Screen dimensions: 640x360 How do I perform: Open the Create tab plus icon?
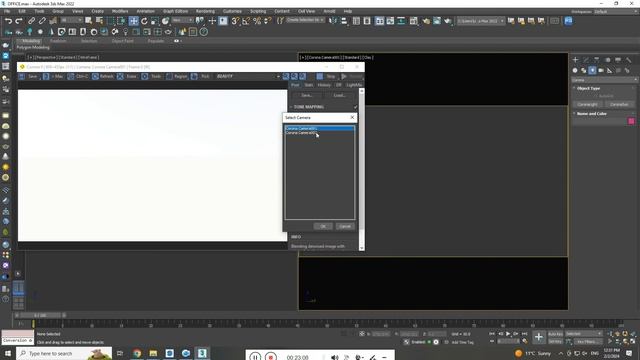click(576, 60)
